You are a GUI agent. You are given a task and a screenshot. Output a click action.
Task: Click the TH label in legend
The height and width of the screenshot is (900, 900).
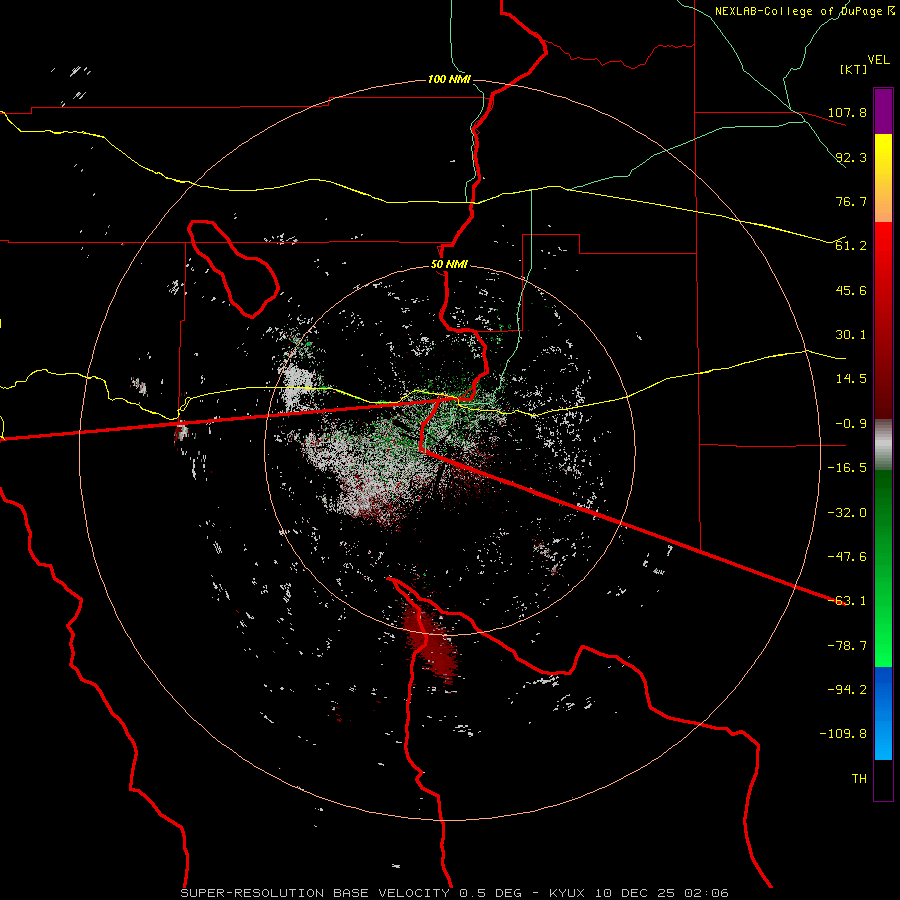859,779
